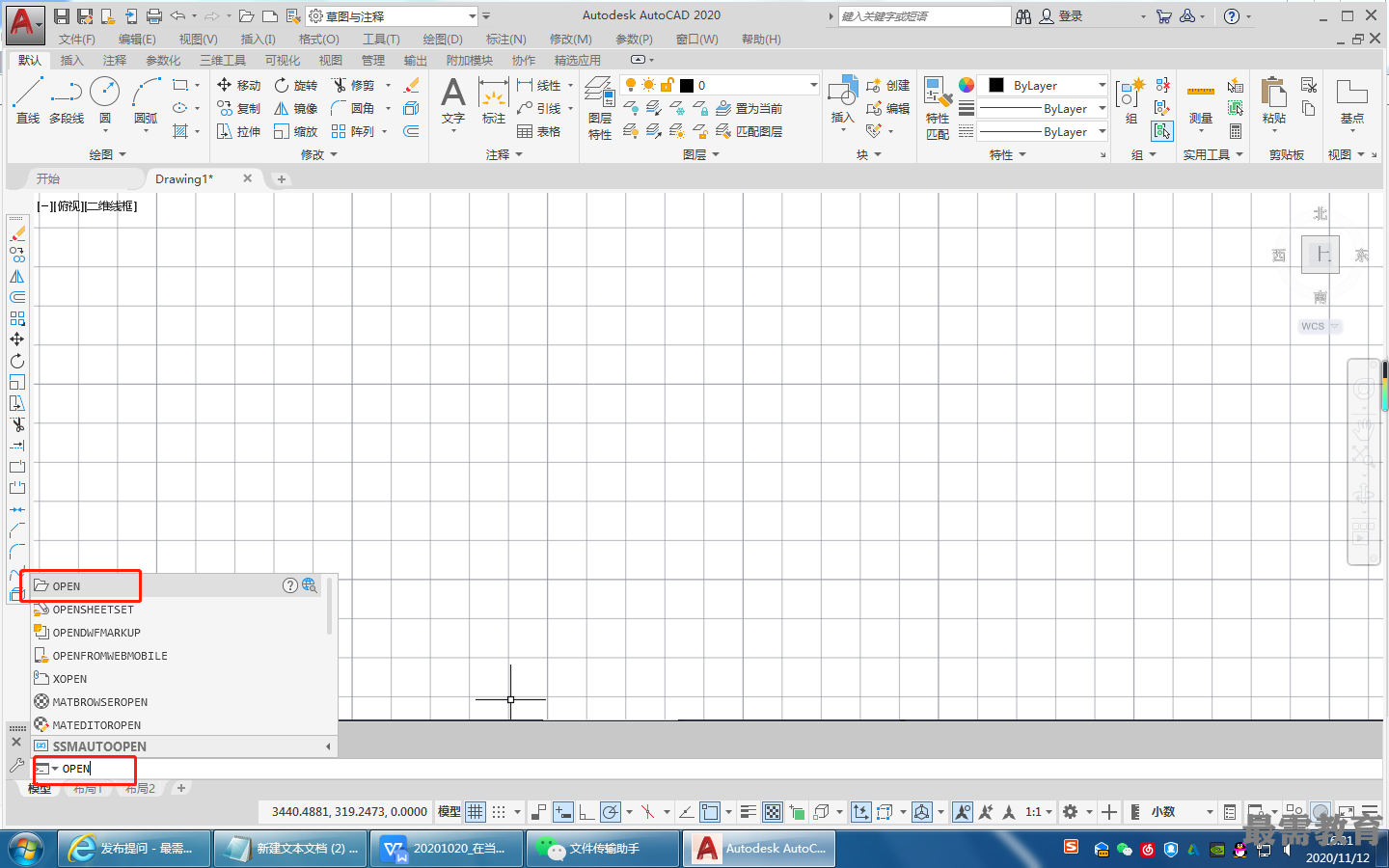Viewport: 1389px width, 868px height.
Task: Open the 文件(F) menu
Action: coord(77,40)
